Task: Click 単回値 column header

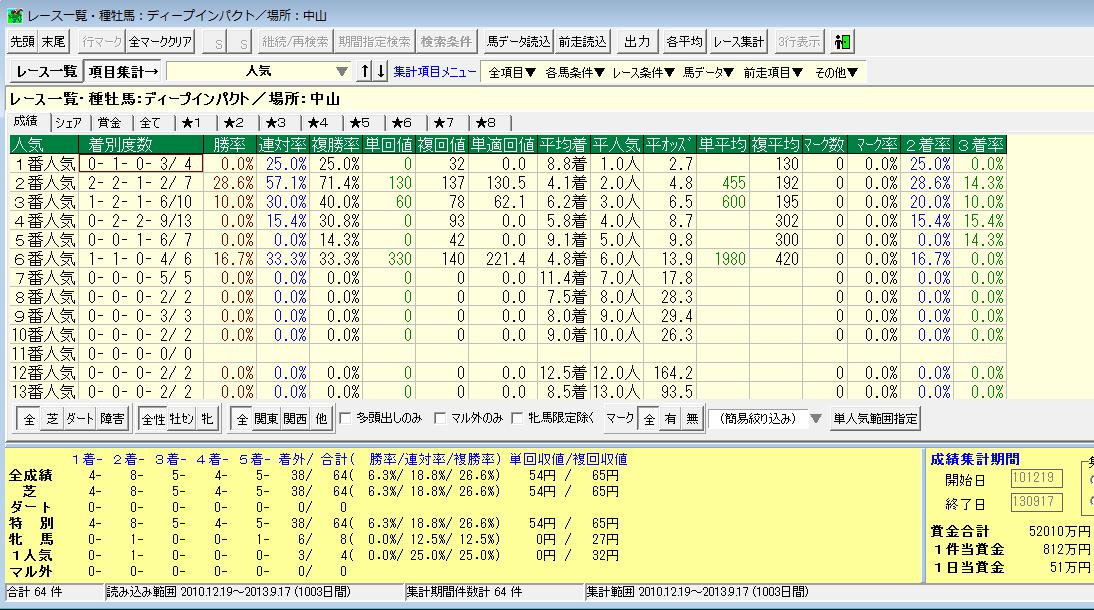Action: pyautogui.click(x=389, y=144)
